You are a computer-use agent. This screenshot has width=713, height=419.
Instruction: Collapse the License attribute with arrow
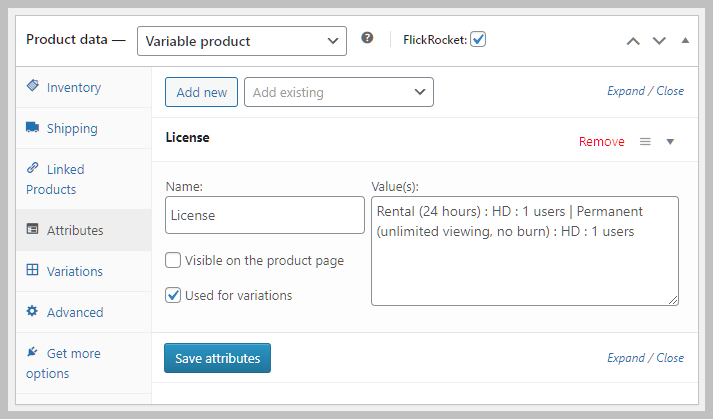(670, 142)
